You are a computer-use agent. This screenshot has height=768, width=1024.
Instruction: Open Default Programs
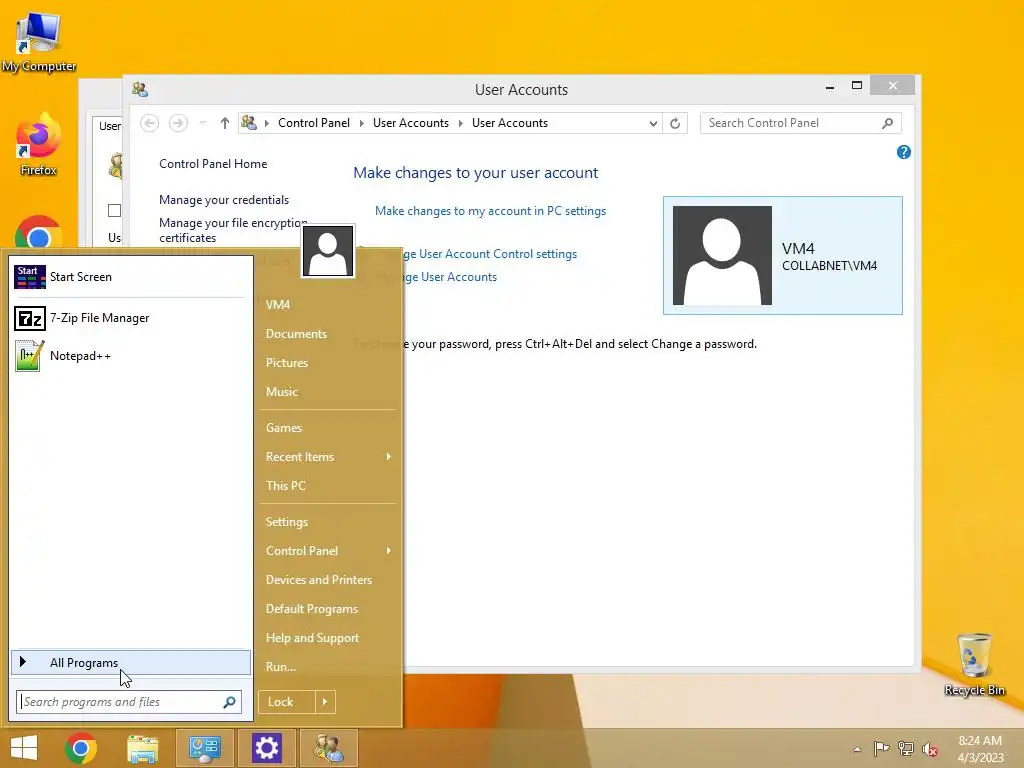coord(312,609)
